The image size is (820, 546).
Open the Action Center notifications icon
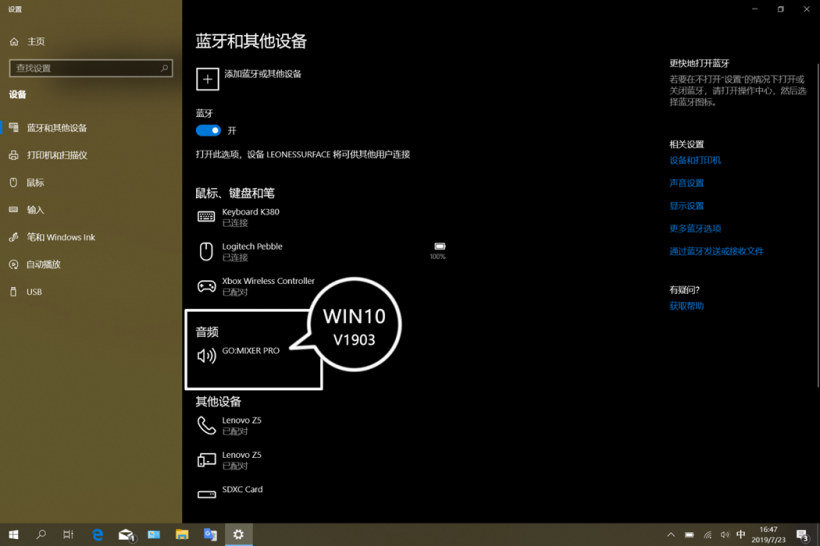pos(803,534)
